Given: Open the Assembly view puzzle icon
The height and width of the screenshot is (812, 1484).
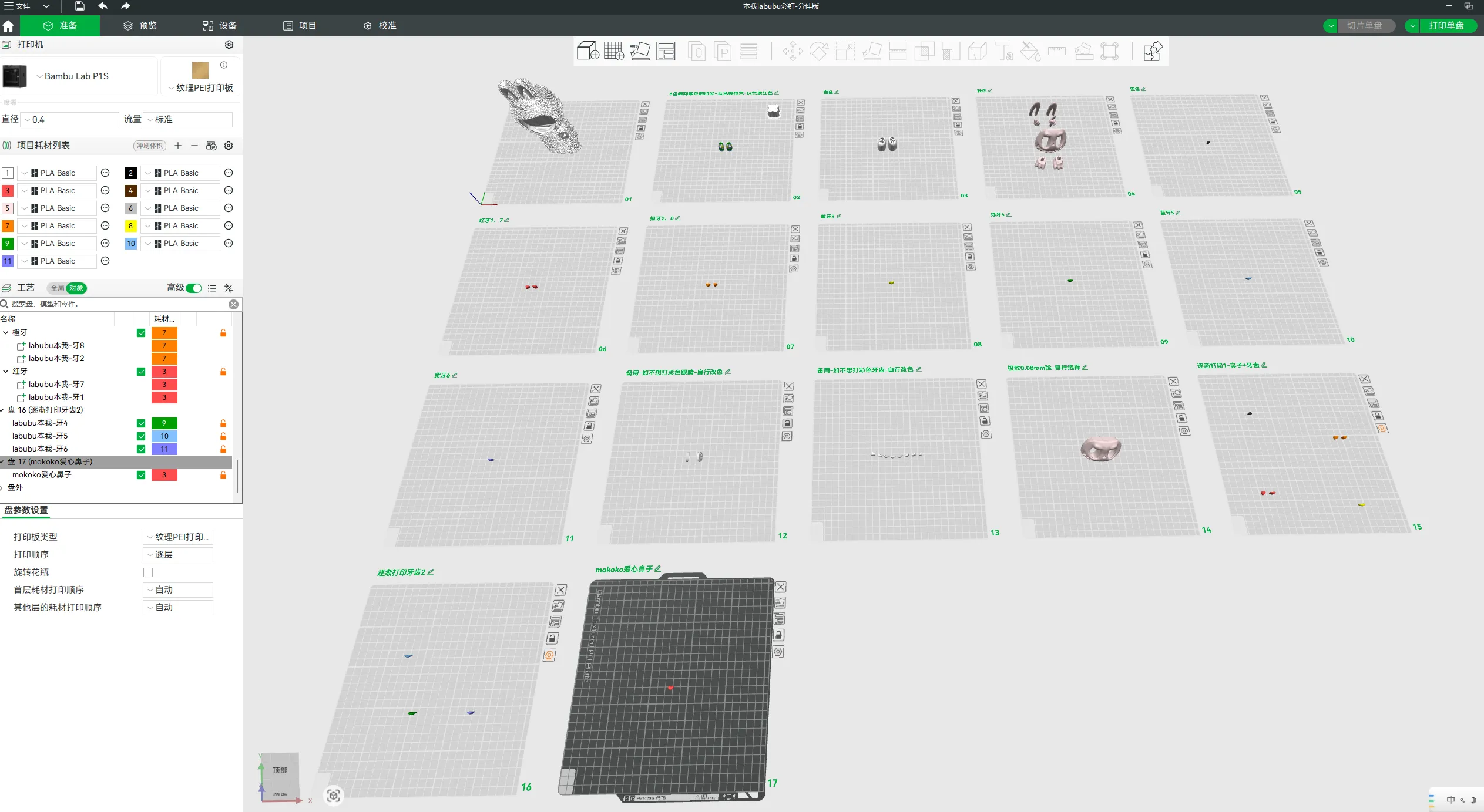Looking at the screenshot, I should pos(1152,51).
